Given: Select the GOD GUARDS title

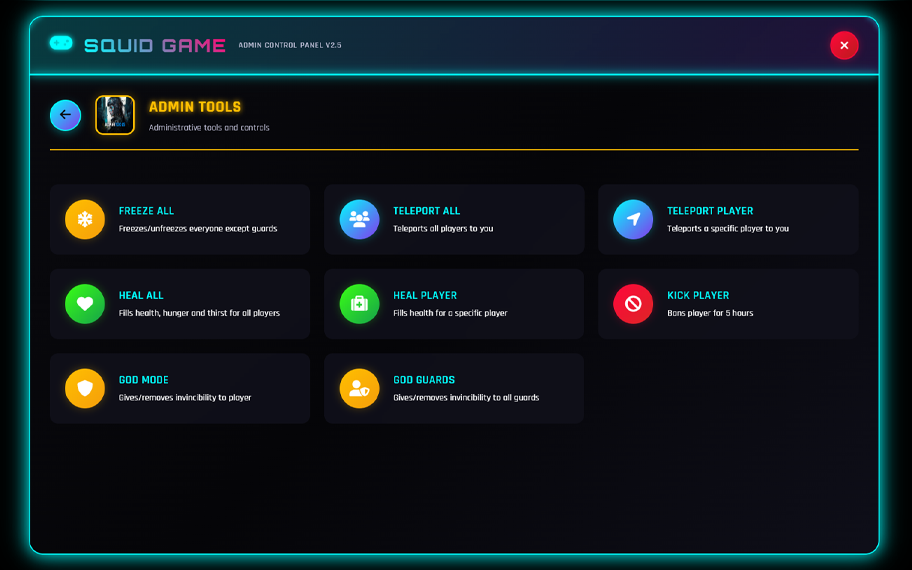Looking at the screenshot, I should pyautogui.click(x=424, y=379).
